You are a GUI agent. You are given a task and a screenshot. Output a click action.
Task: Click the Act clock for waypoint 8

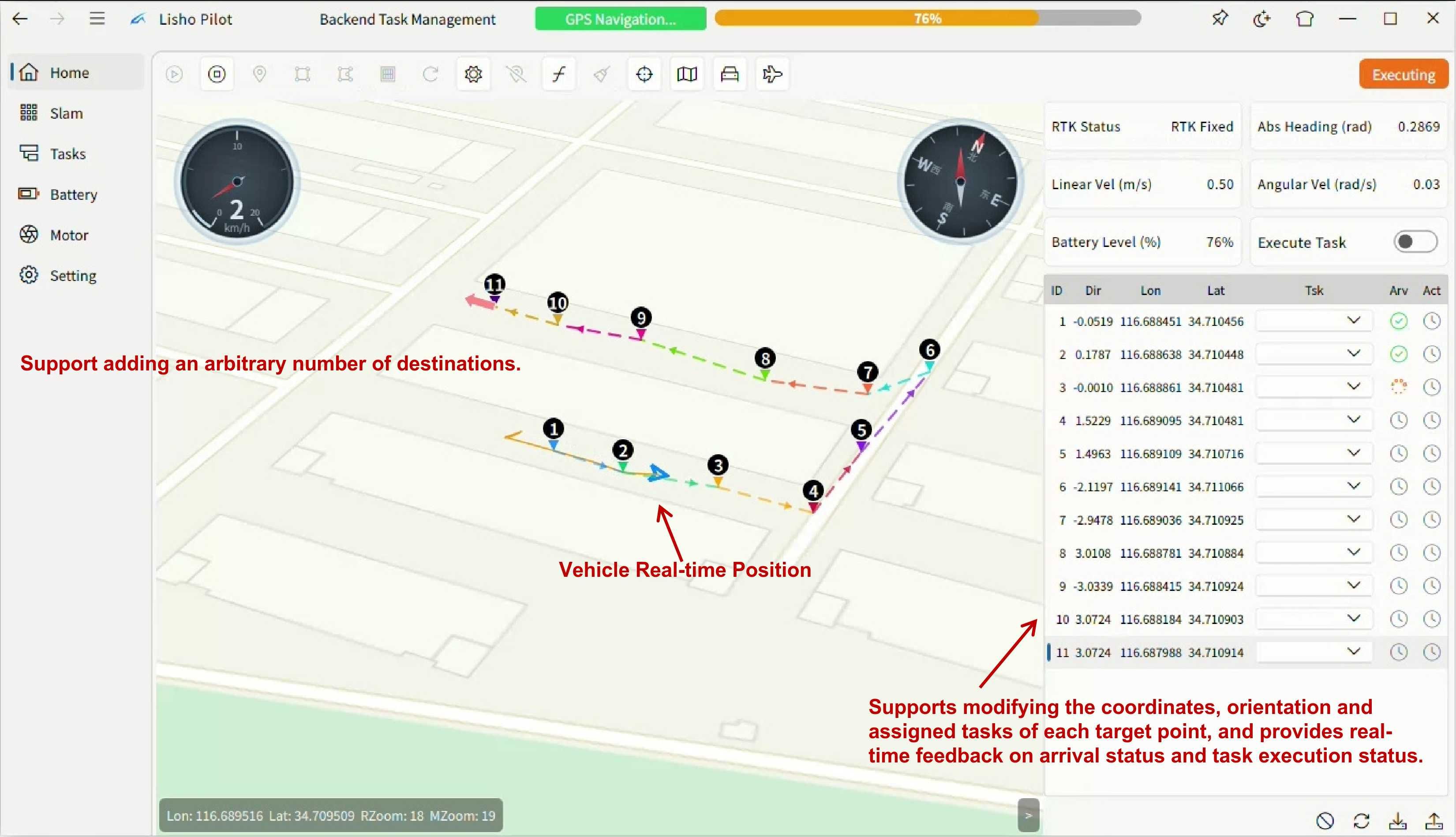tap(1432, 553)
